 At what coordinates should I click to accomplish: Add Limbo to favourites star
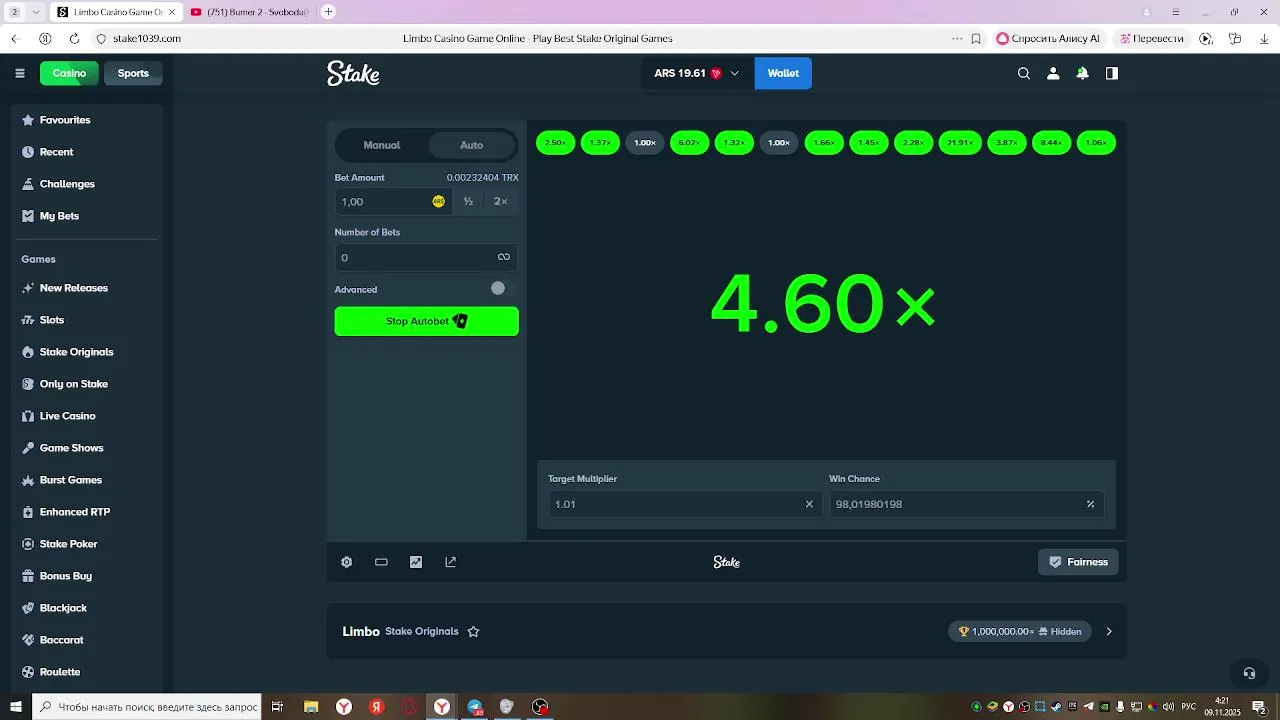pyautogui.click(x=474, y=632)
